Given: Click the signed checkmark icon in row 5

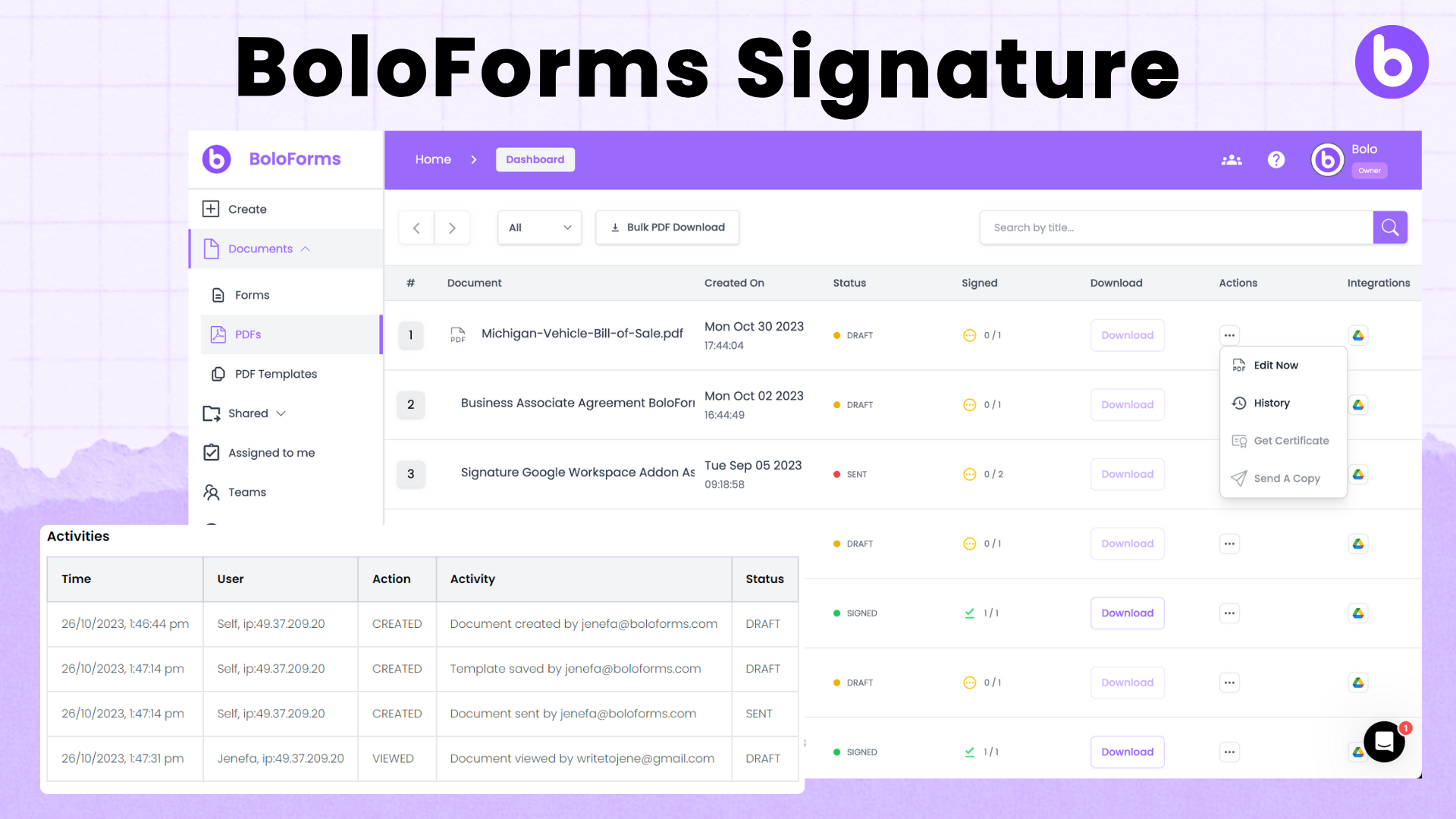Looking at the screenshot, I should tap(969, 612).
